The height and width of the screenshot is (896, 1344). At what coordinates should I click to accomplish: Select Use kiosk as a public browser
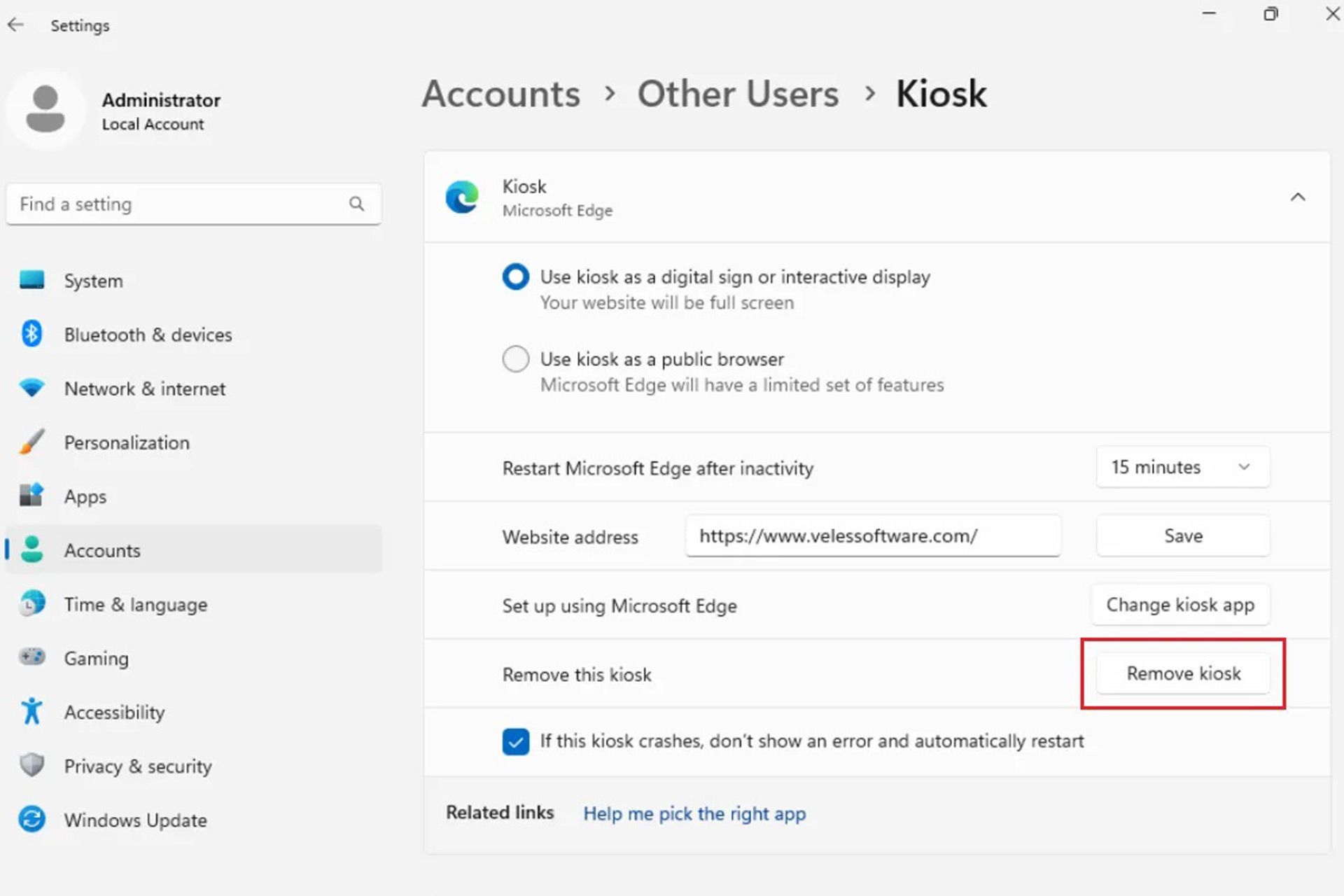click(516, 359)
